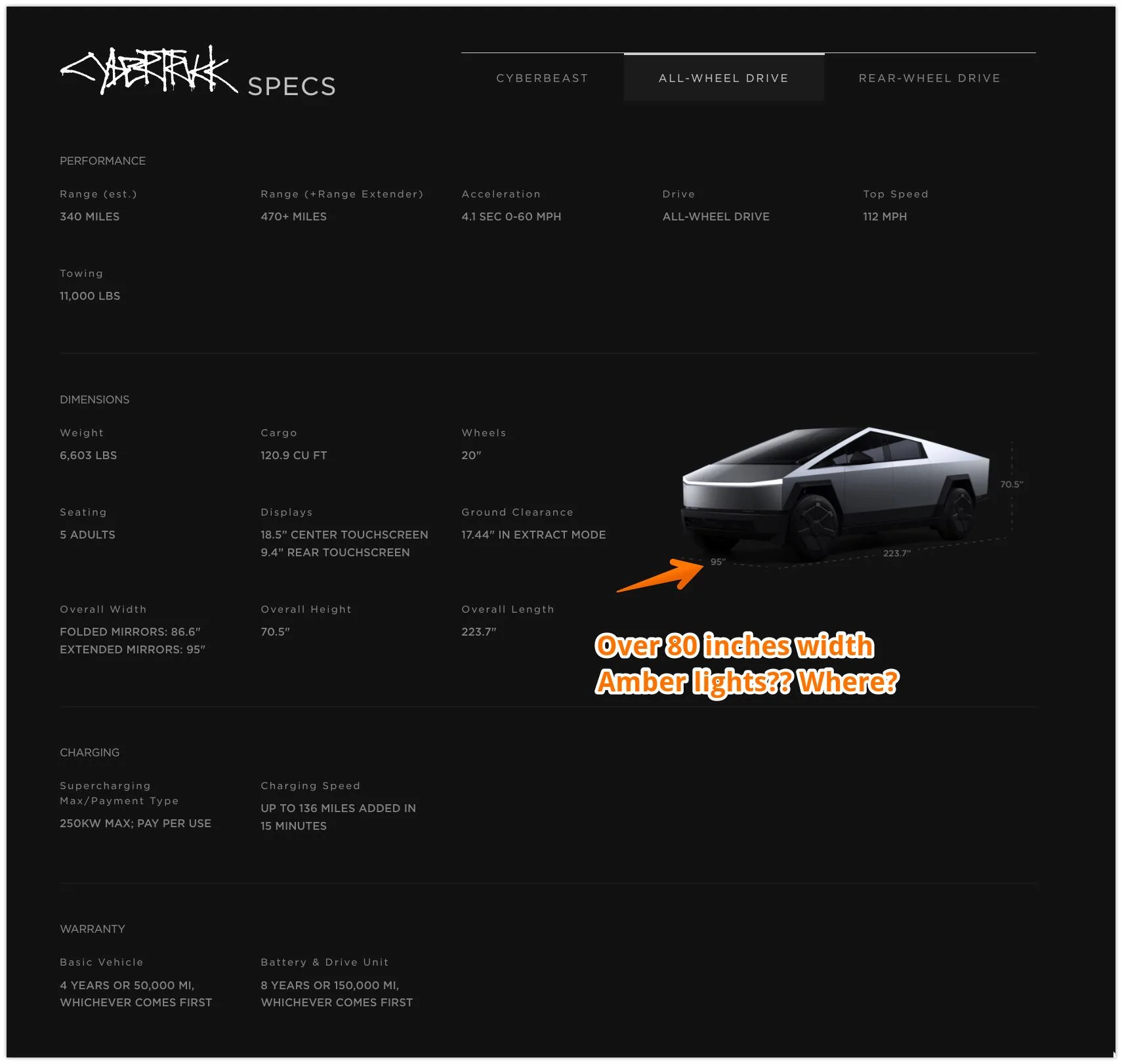Click the DIMENSIONS section heading
Image resolution: width=1122 pixels, height=1064 pixels.
(x=94, y=399)
